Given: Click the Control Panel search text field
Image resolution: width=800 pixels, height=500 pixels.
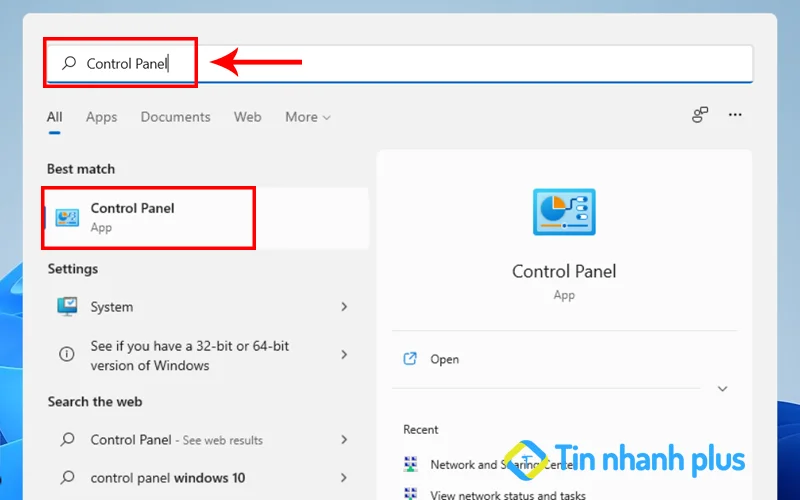Looking at the screenshot, I should click(399, 64).
